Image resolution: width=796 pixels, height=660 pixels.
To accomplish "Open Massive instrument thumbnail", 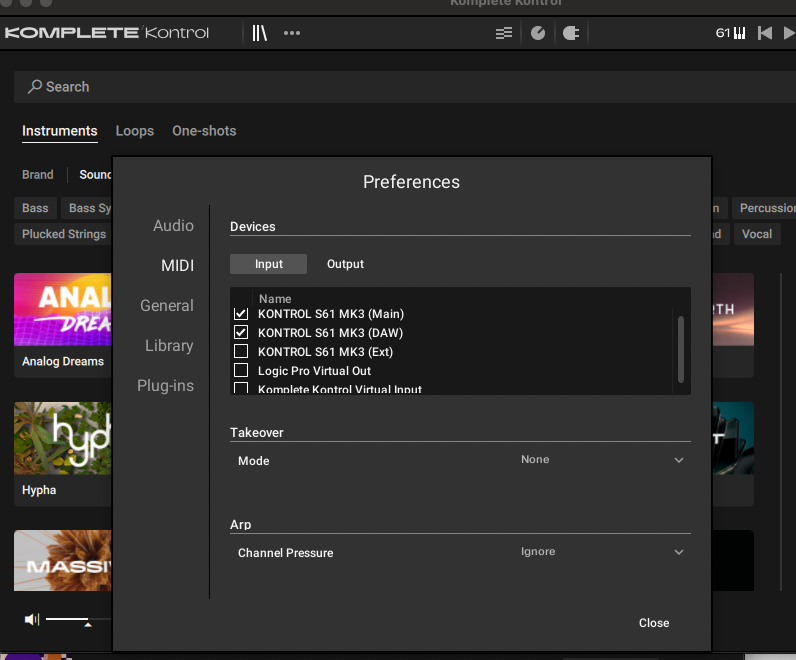I will pos(62,560).
